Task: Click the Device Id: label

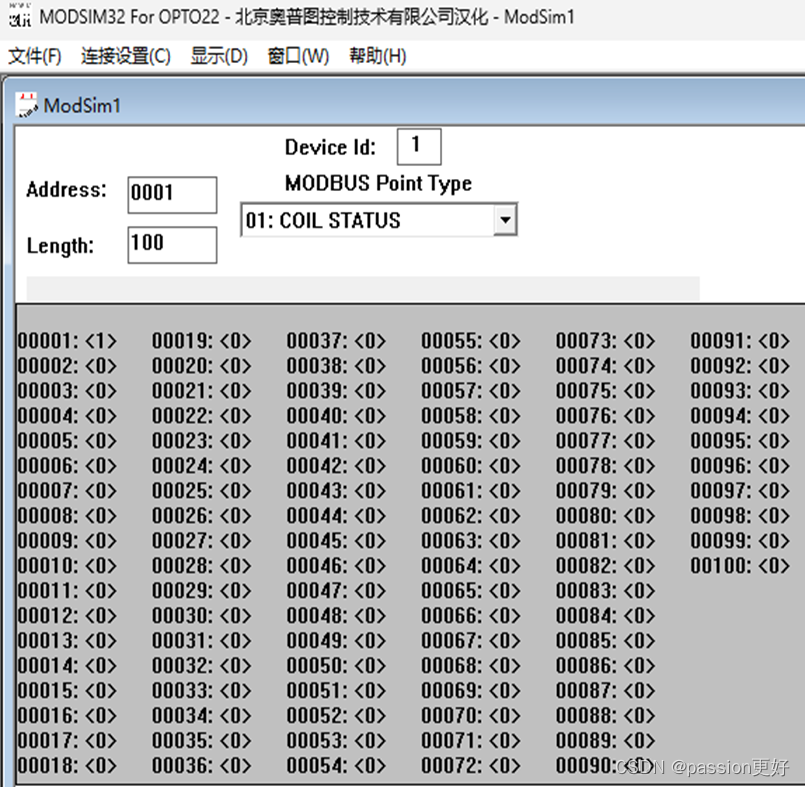Action: tap(330, 147)
